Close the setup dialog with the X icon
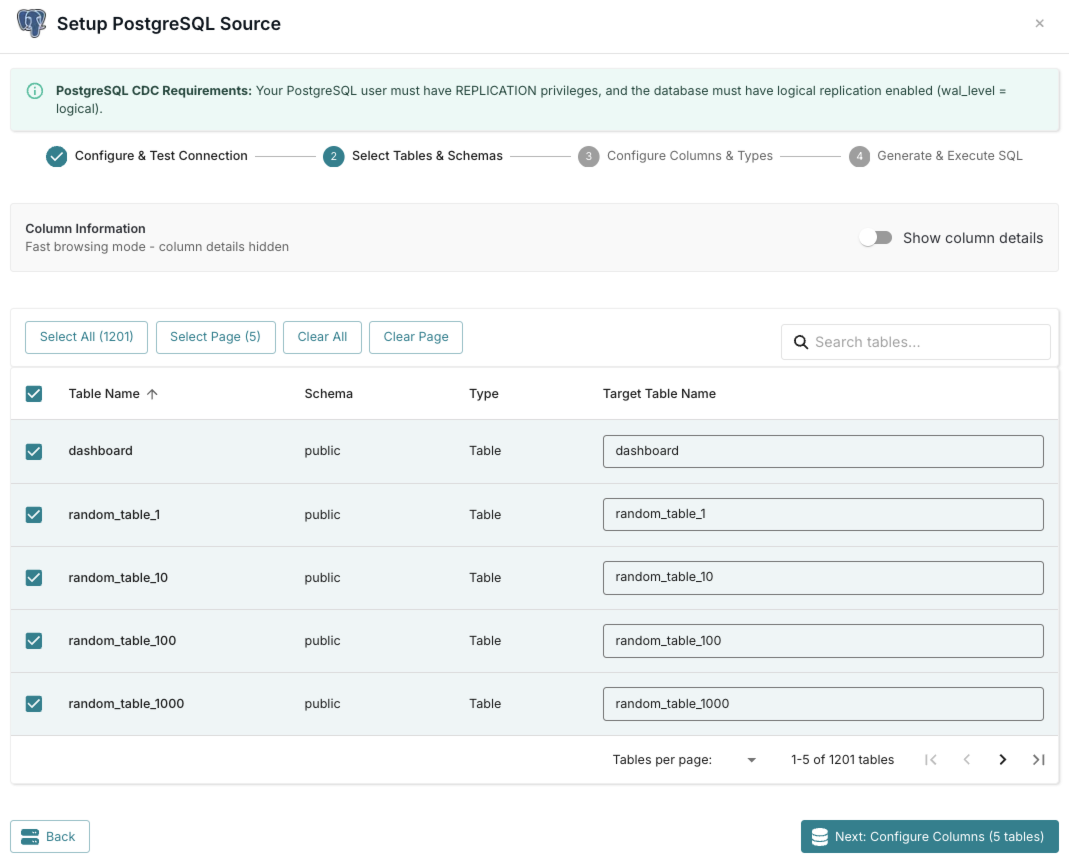This screenshot has height=868, width=1069. point(1039,23)
